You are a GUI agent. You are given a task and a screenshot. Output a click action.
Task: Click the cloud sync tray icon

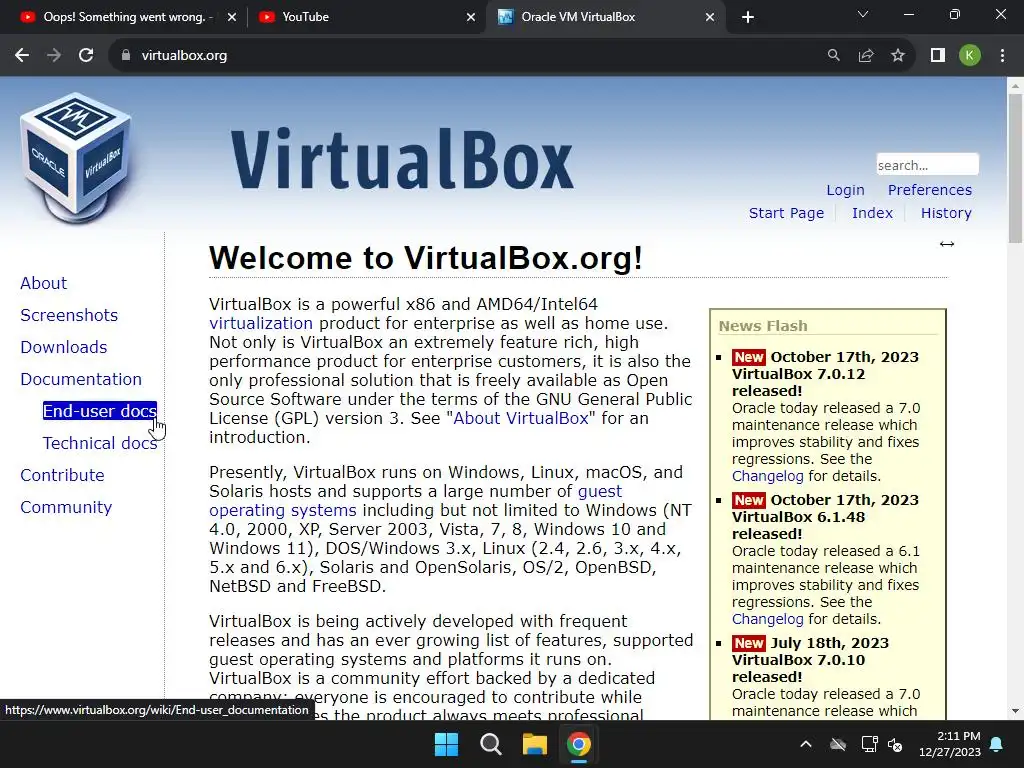[838, 744]
